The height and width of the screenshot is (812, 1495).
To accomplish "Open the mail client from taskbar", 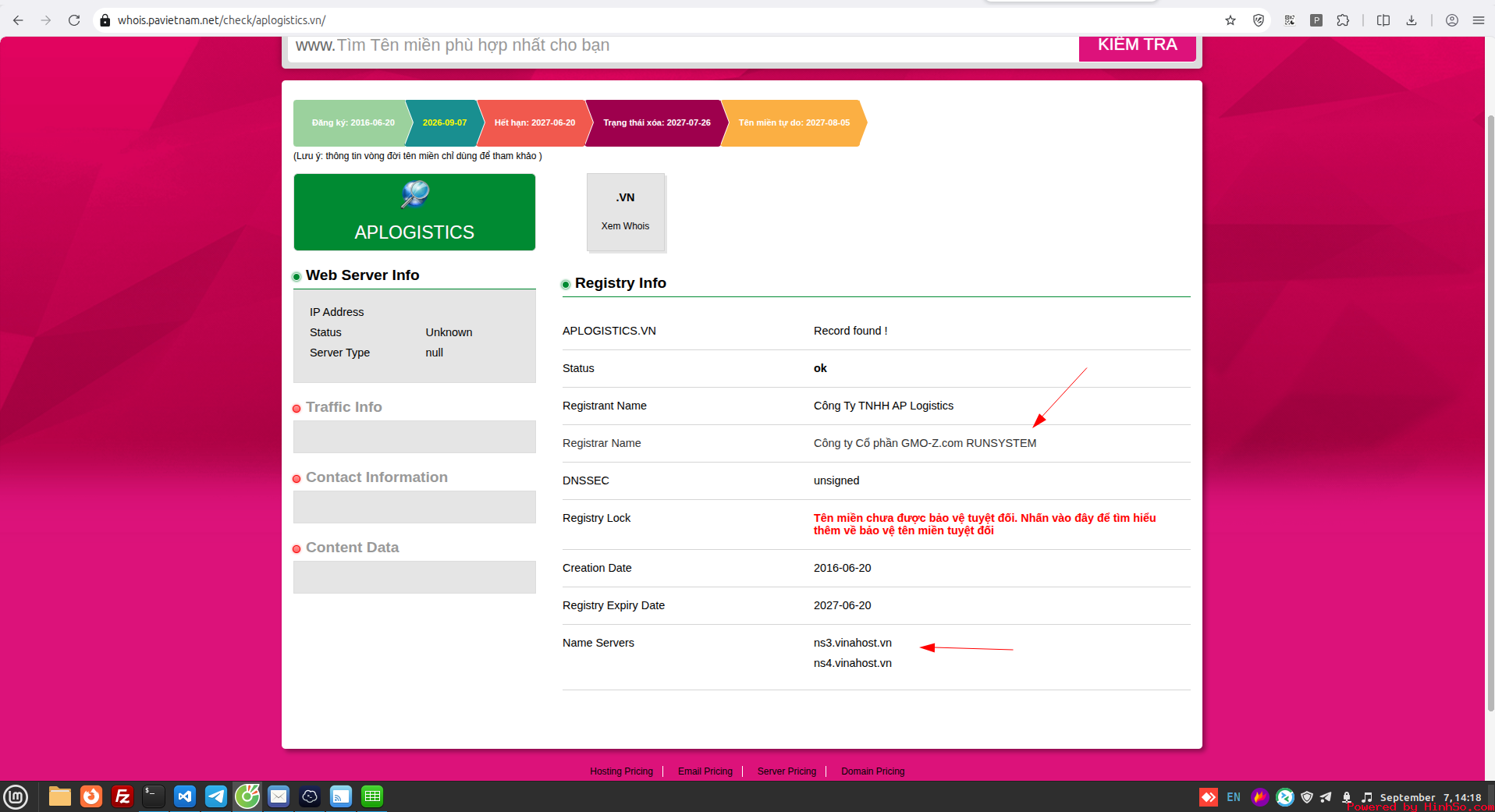I will point(279,796).
